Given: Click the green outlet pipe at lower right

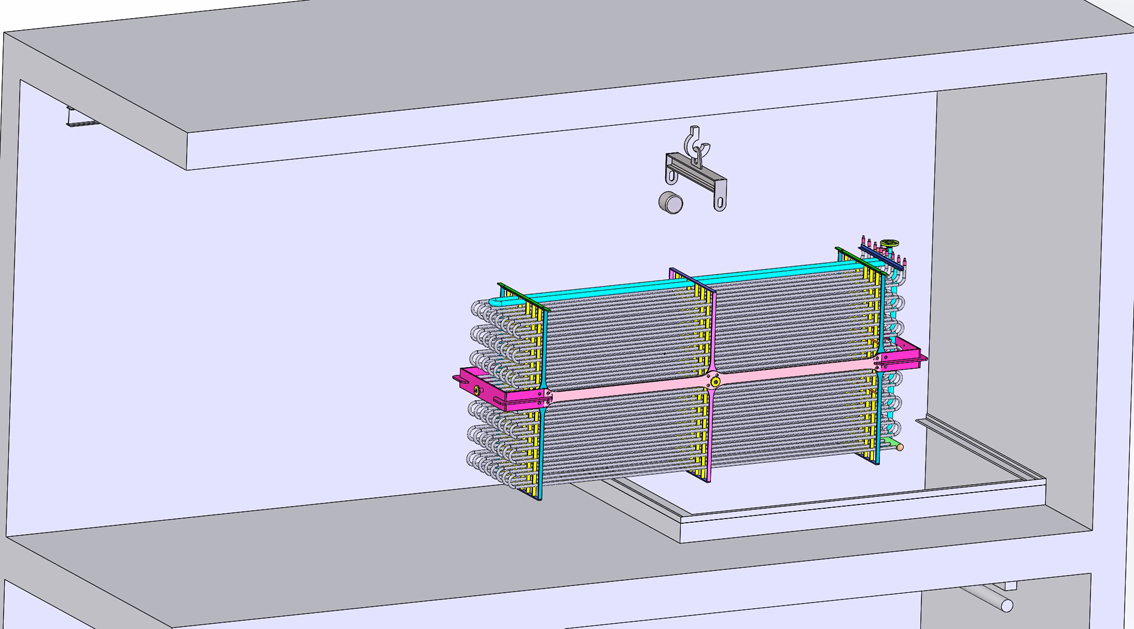Looking at the screenshot, I should click(x=890, y=441).
